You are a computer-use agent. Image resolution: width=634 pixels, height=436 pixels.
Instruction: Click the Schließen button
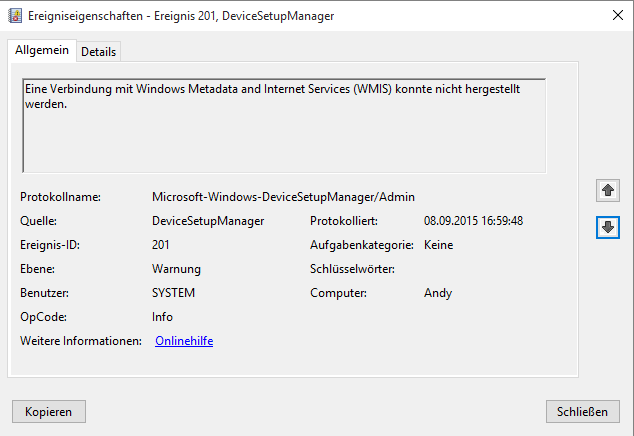point(582,411)
